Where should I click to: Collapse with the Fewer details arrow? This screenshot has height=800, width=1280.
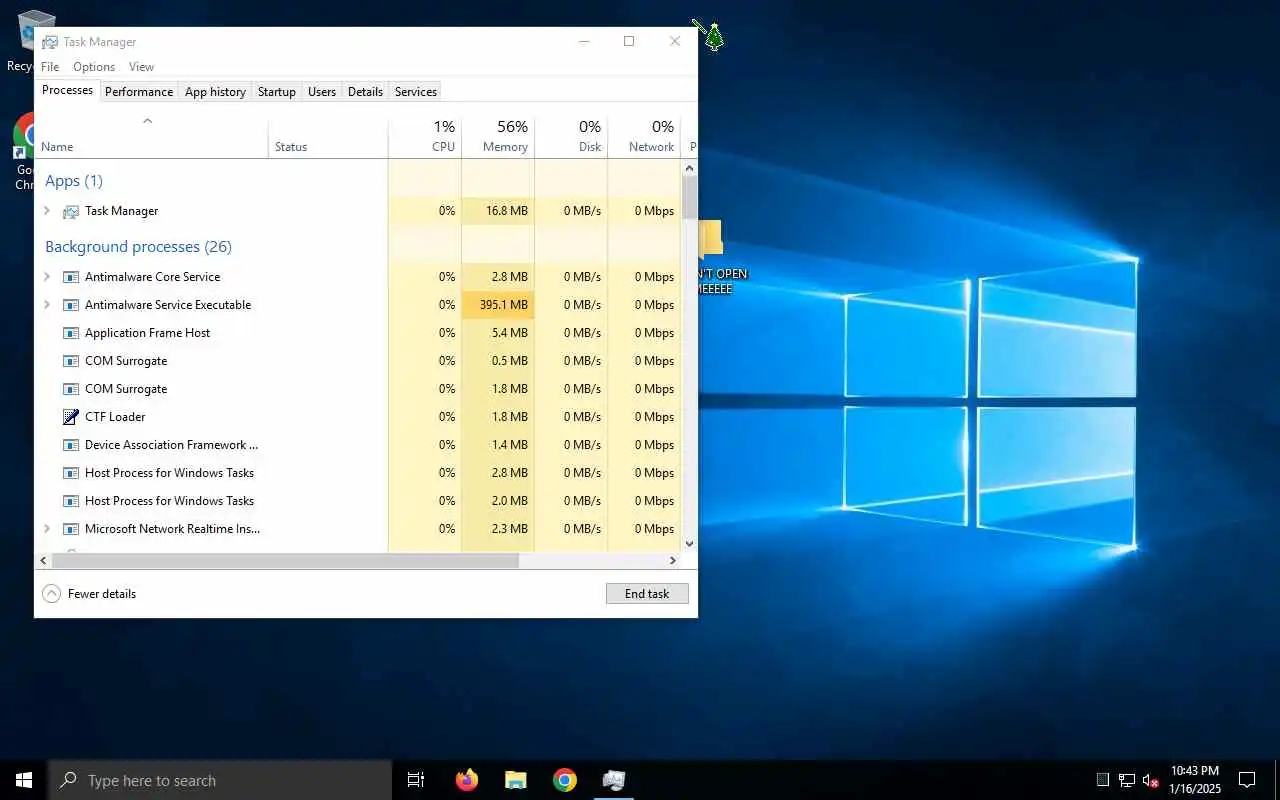[x=51, y=594]
